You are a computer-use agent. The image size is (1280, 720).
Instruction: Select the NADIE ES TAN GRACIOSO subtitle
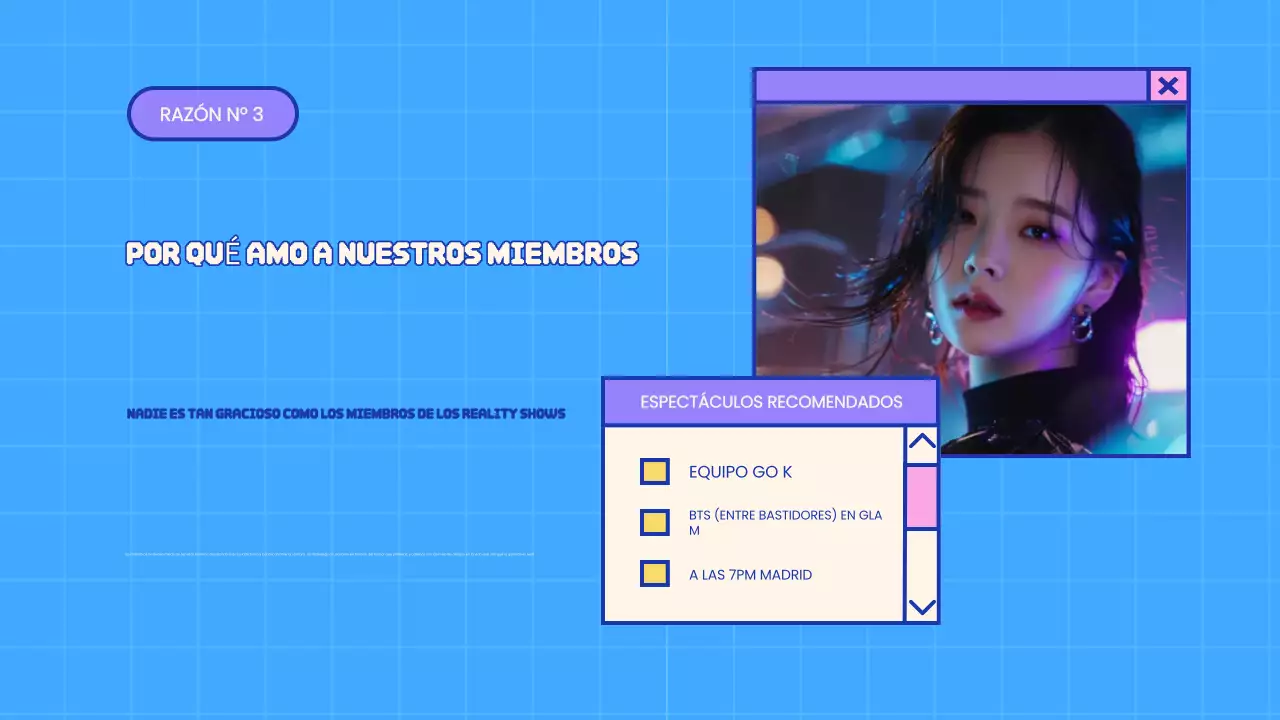point(346,413)
